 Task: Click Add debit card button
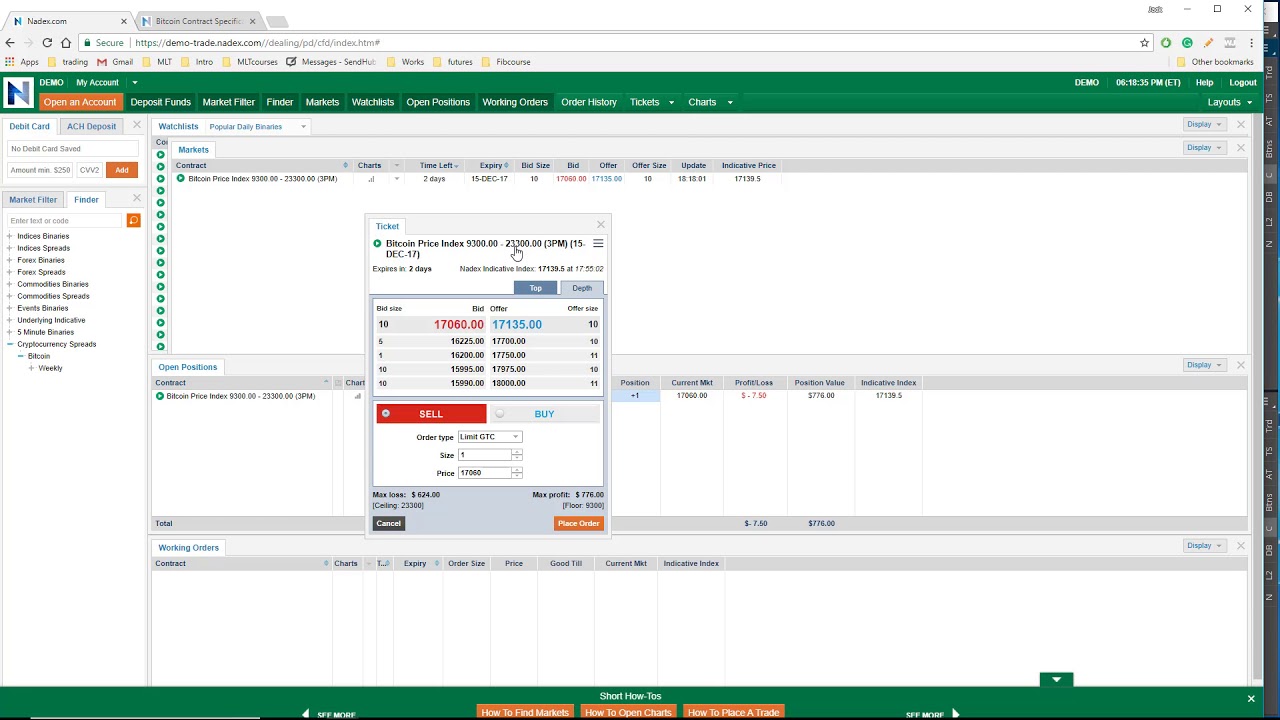[x=121, y=170]
